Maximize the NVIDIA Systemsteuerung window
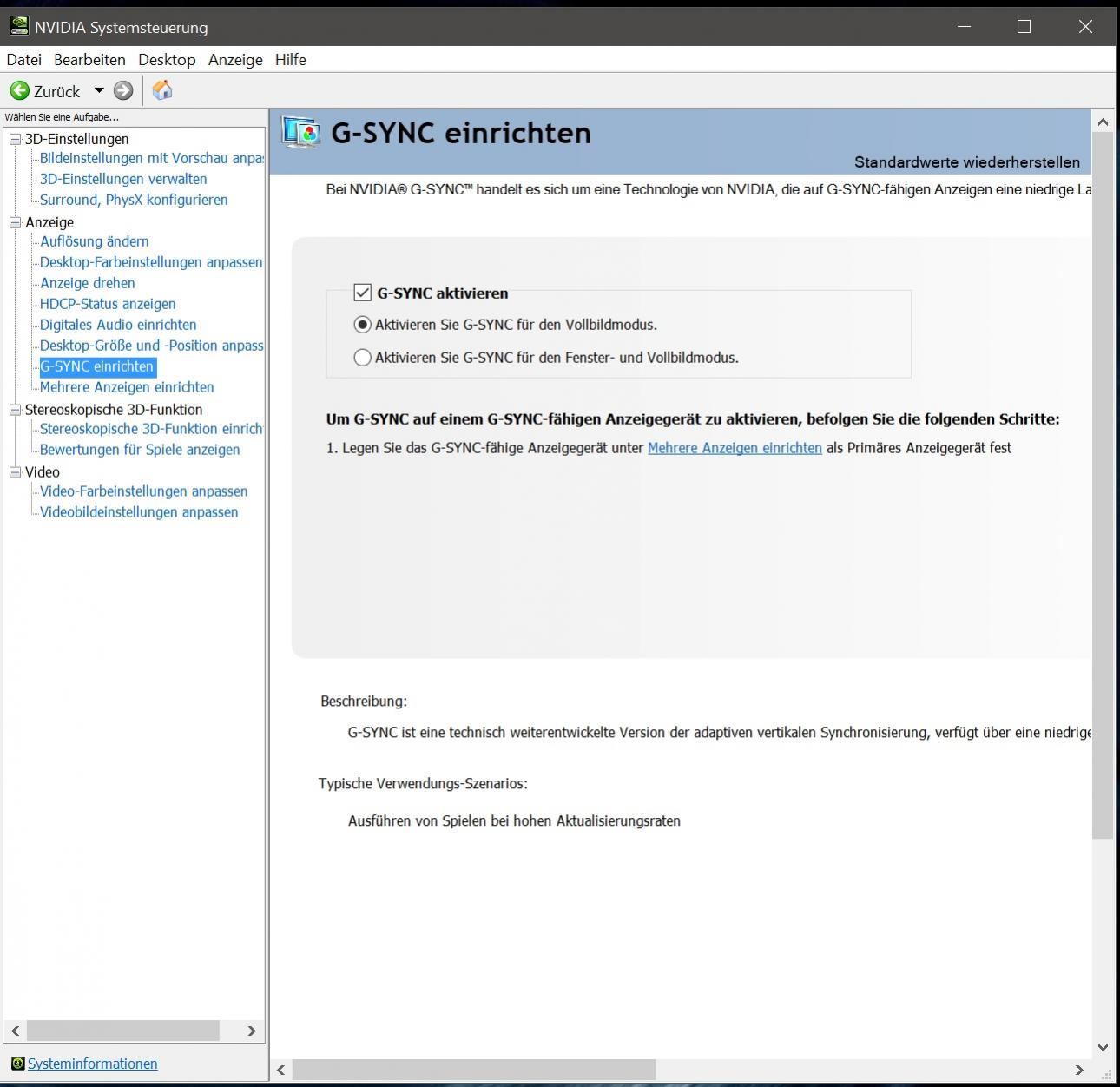 point(1024,26)
